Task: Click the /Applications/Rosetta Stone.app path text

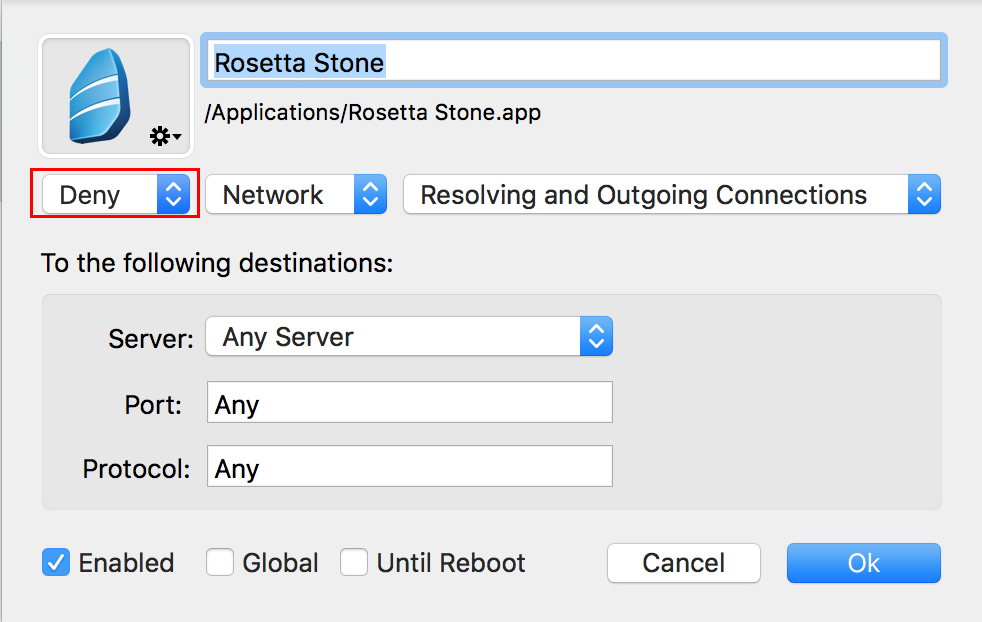Action: coord(373,112)
